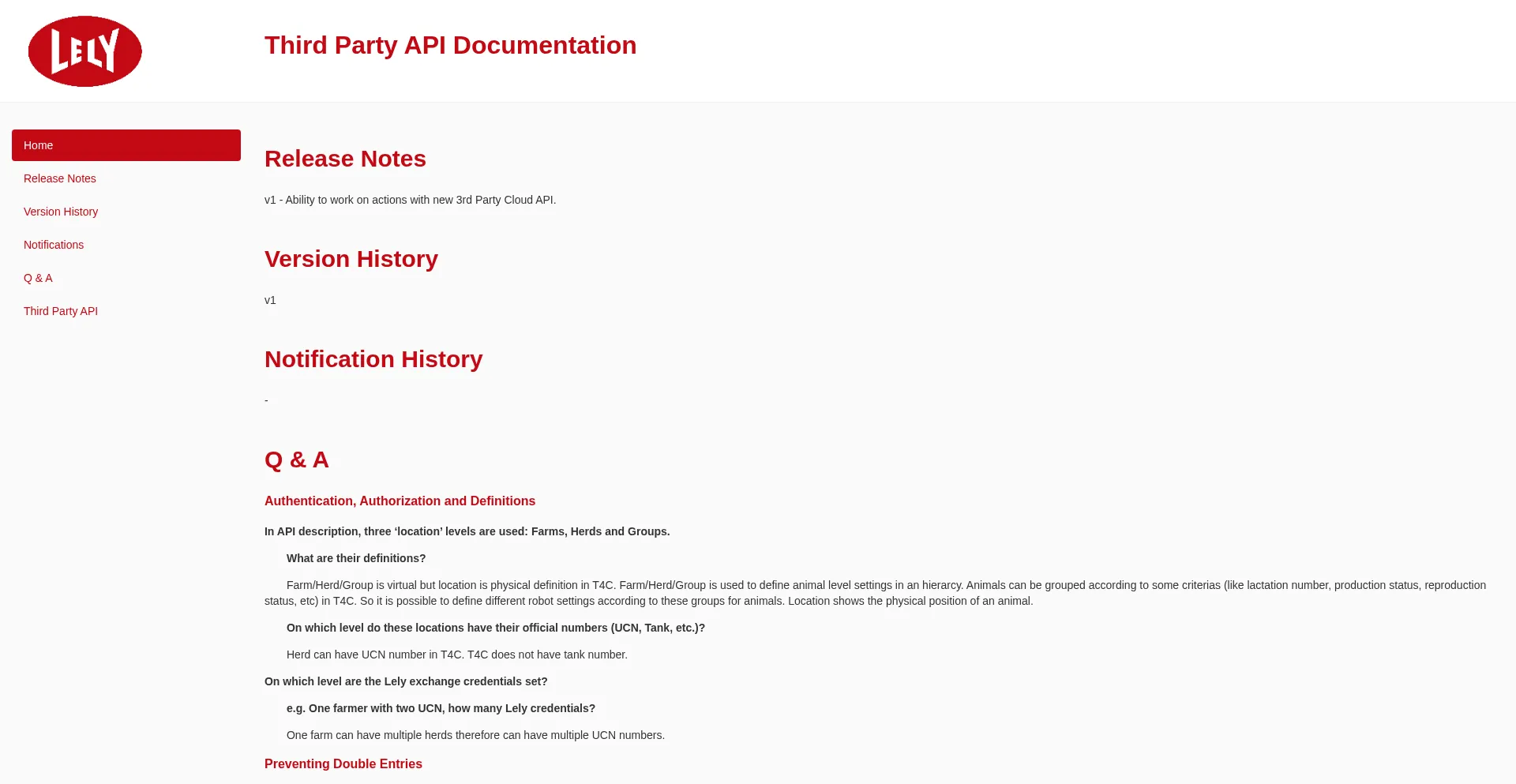Screen dimensions: 1516x784
Task: Click answer about one farm multiple herds
Action: (475, 735)
